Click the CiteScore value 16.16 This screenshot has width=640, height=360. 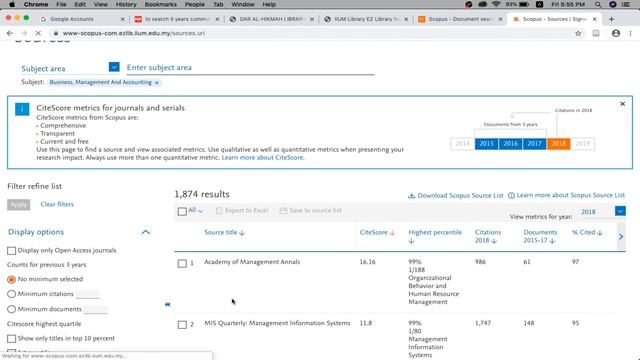367,262
